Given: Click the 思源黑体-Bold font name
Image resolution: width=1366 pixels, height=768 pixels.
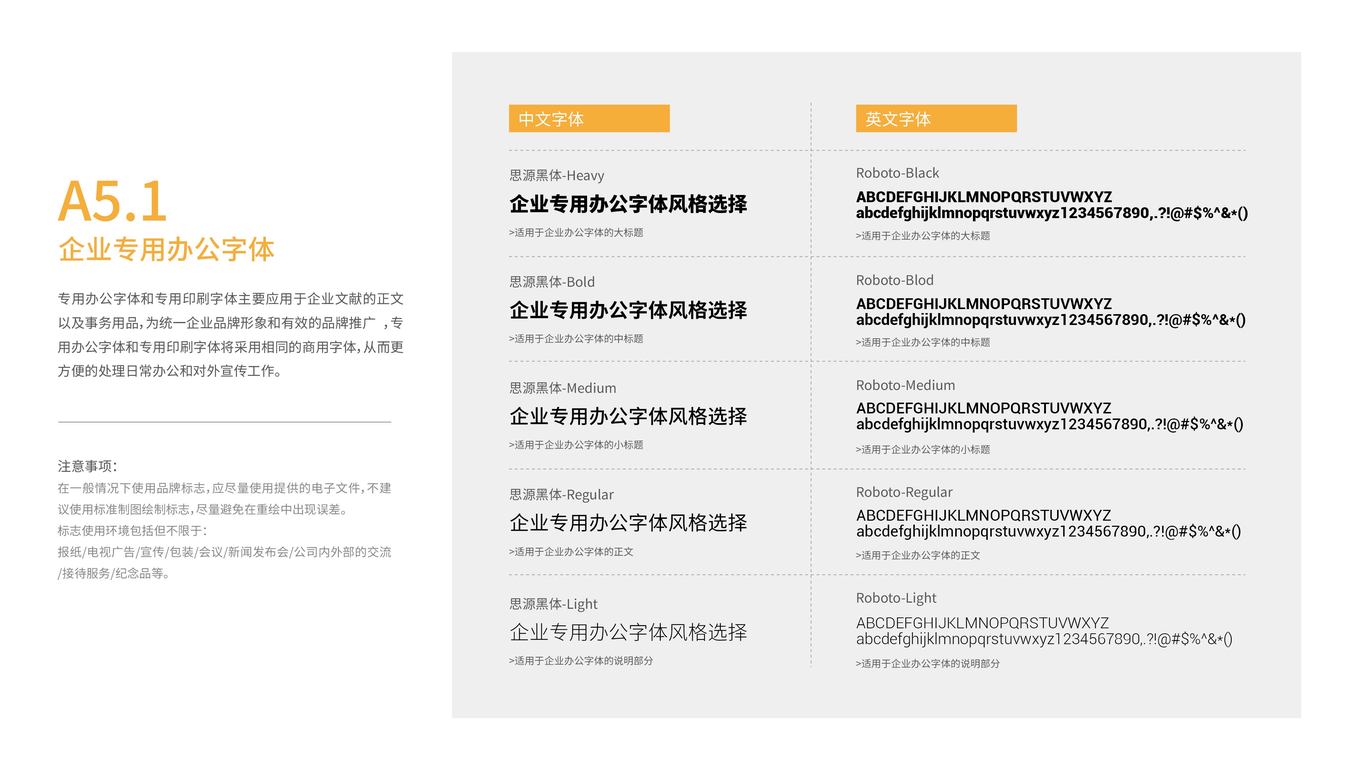Looking at the screenshot, I should pos(552,282).
